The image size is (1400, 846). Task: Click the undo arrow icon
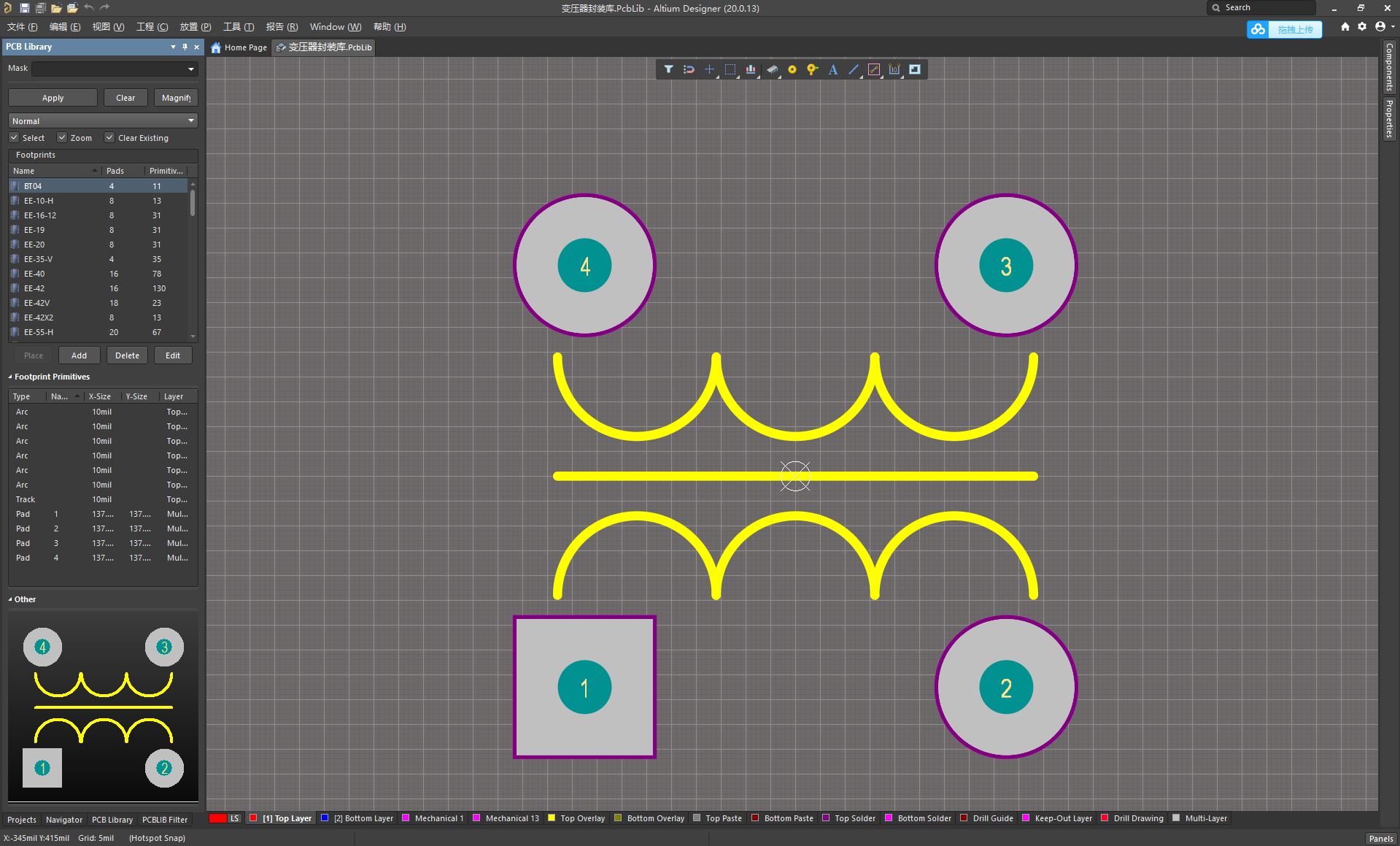pyautogui.click(x=88, y=8)
